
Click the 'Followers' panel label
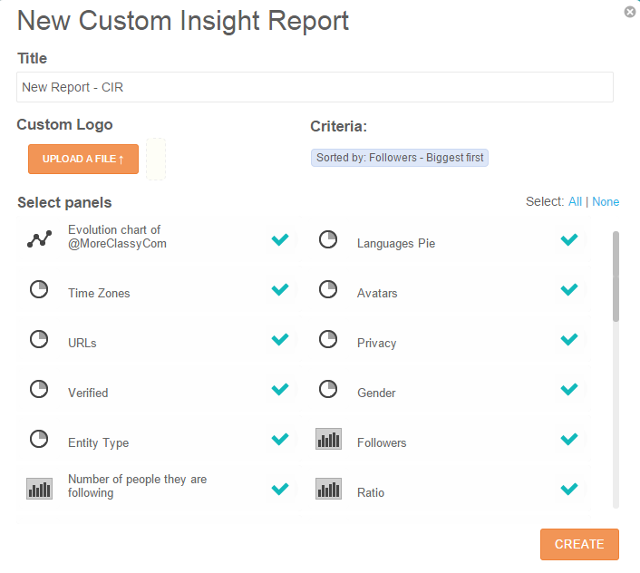tap(382, 443)
